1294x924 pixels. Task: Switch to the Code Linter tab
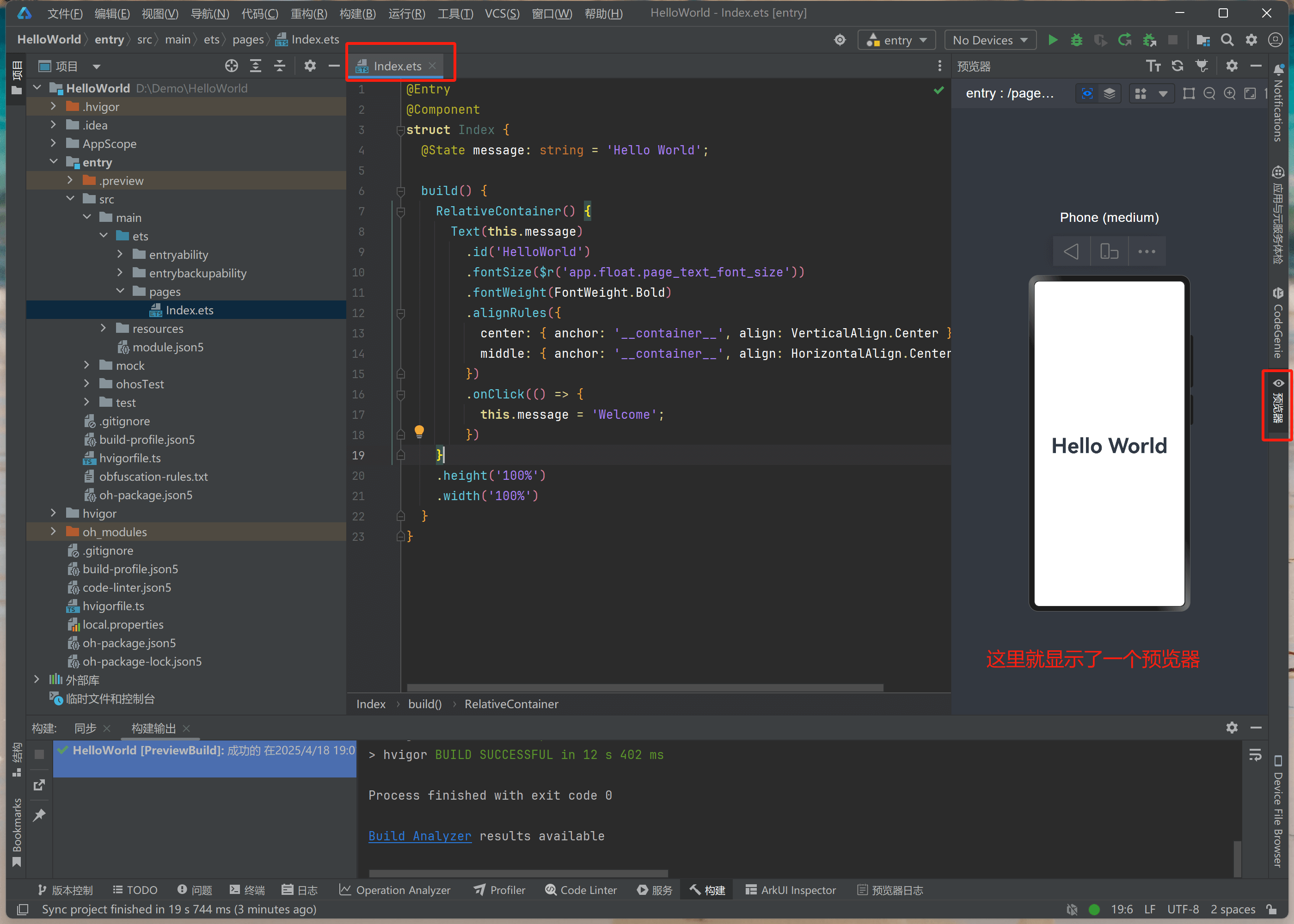(581, 890)
